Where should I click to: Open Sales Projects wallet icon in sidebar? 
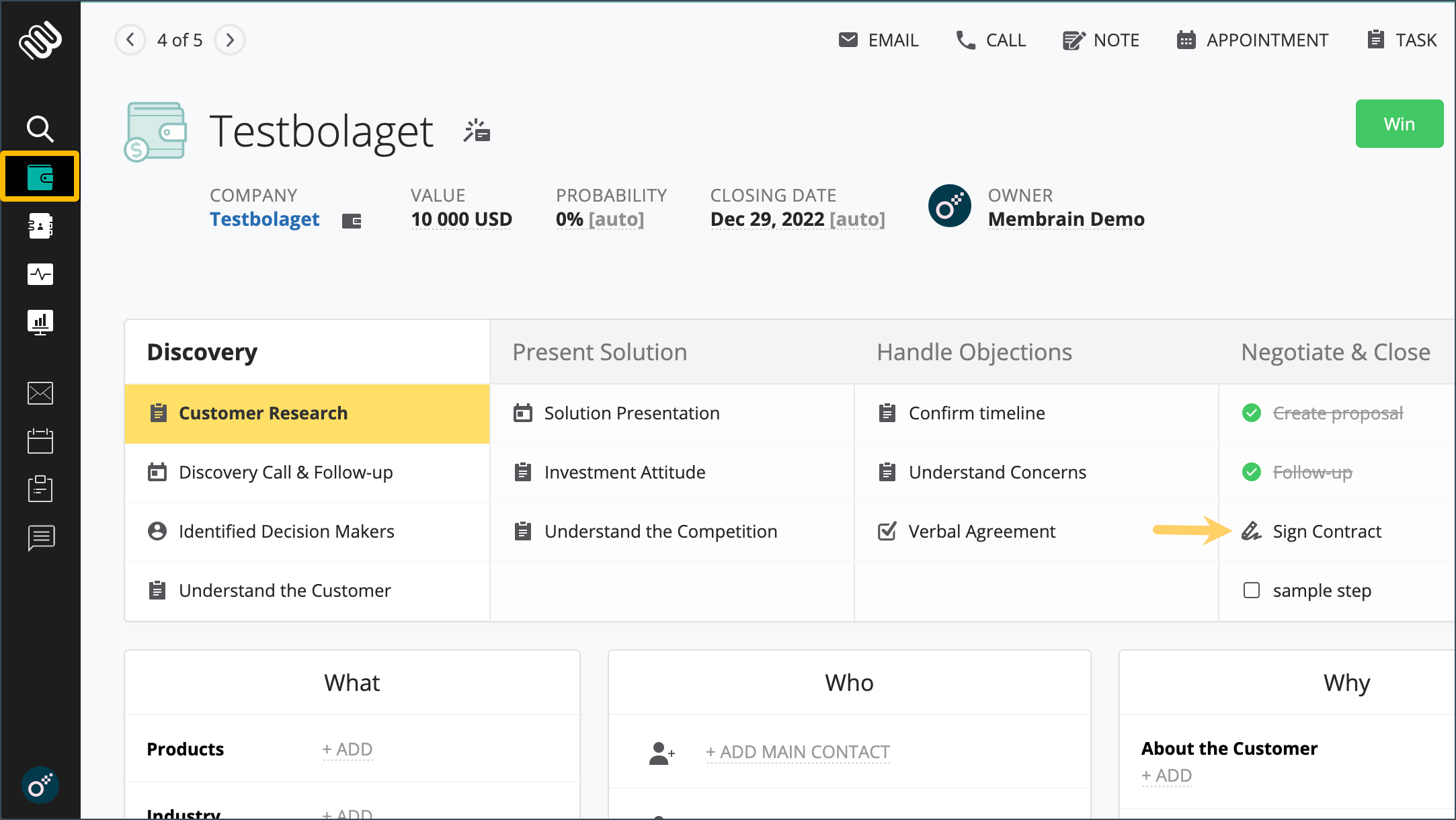(40, 177)
